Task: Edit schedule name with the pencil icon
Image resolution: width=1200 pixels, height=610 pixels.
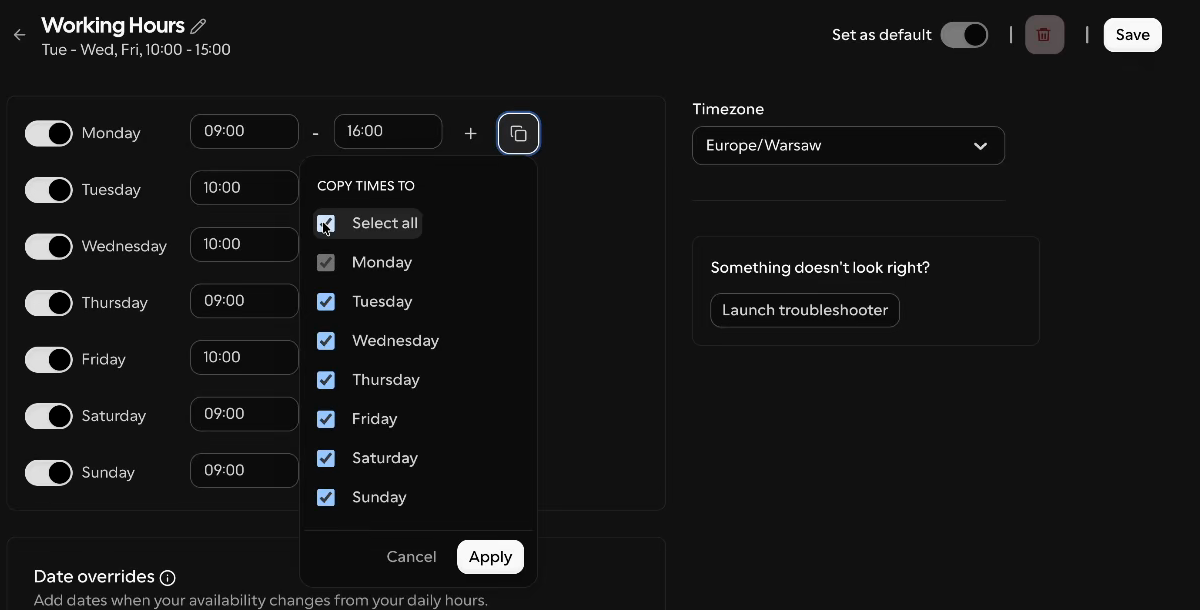Action: 198,26
